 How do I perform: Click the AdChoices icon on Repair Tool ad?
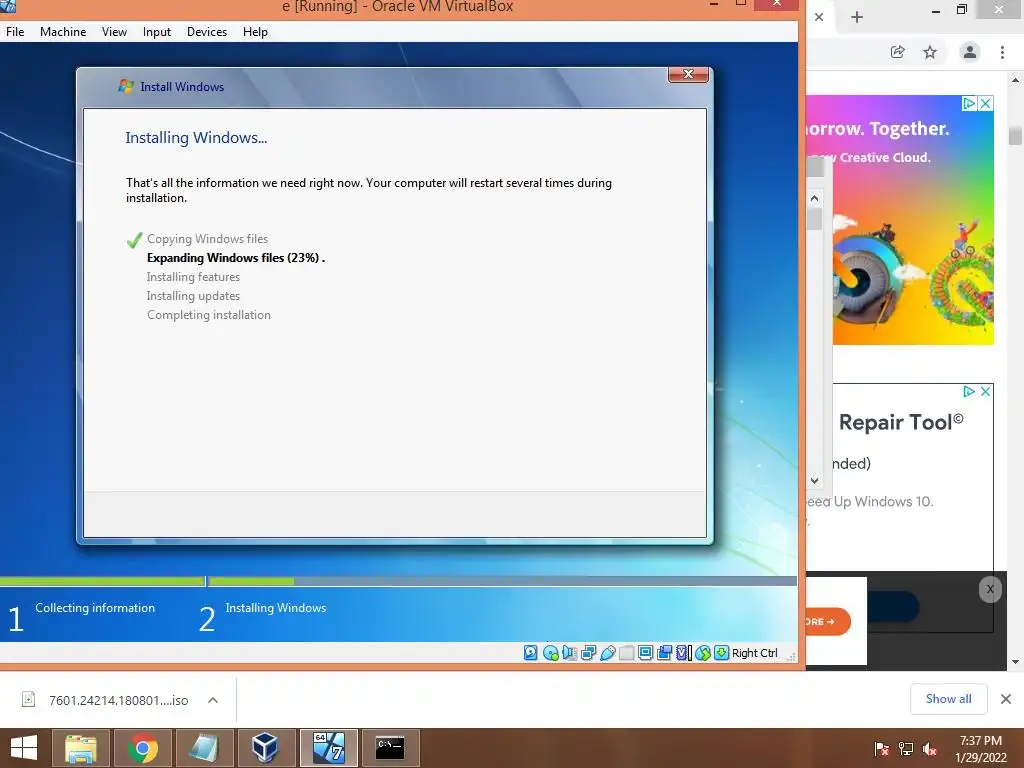[969, 391]
